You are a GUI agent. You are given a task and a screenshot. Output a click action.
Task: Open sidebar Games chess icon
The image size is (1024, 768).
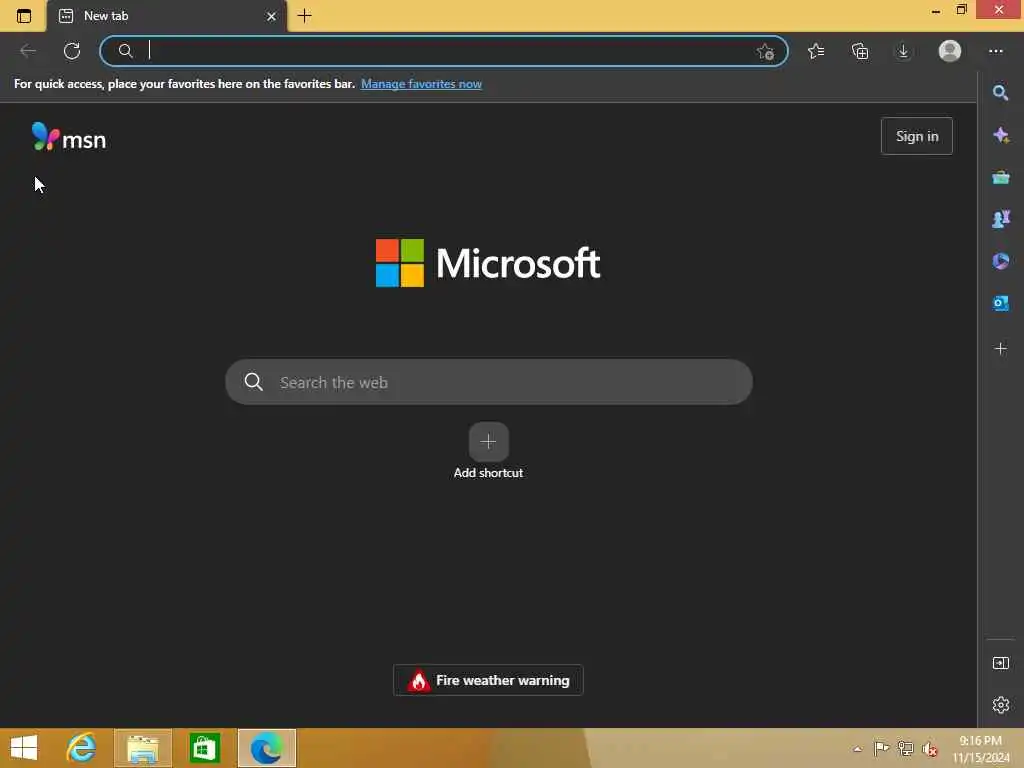point(1000,219)
